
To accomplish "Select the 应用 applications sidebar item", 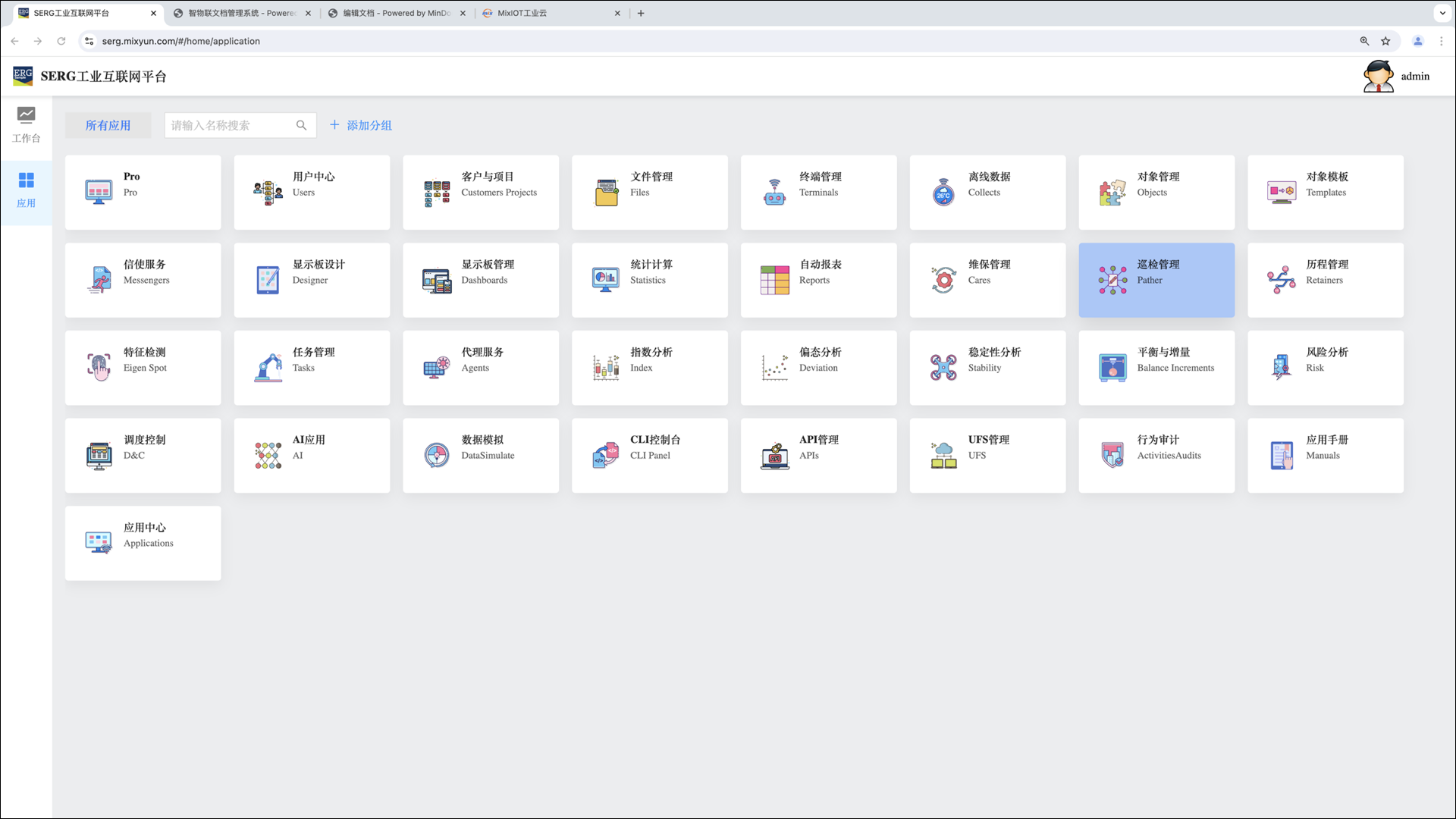I will pos(26,190).
